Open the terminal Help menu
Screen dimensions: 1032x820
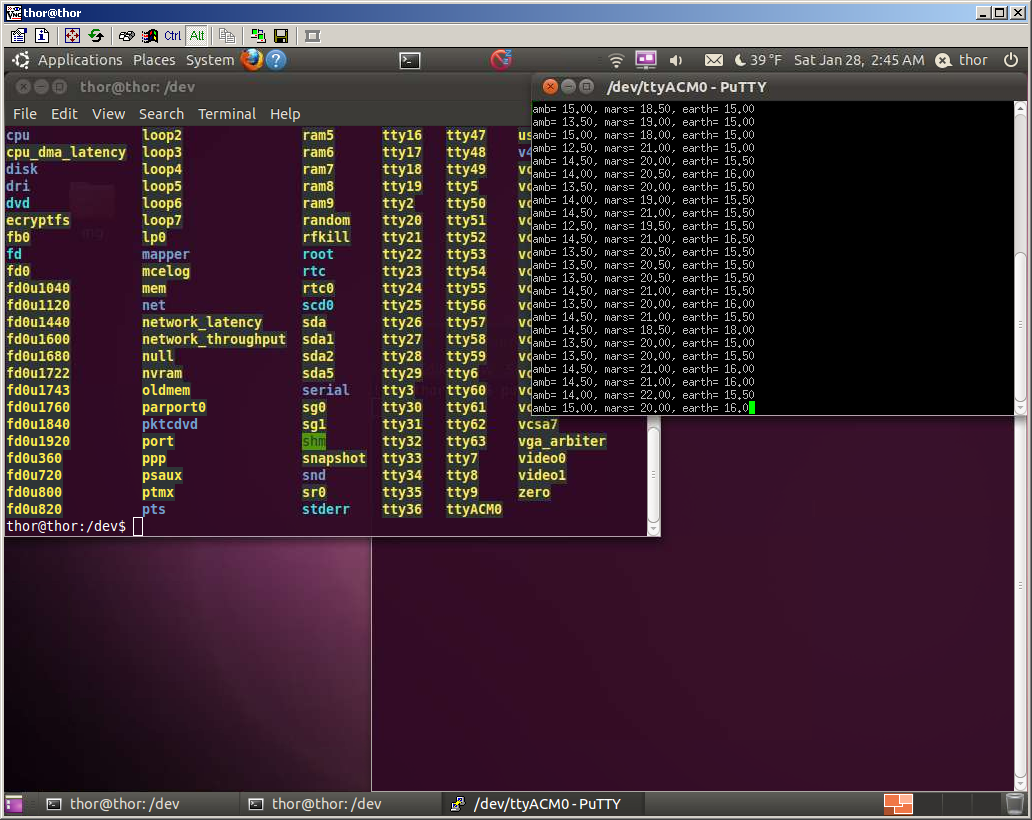coord(285,114)
